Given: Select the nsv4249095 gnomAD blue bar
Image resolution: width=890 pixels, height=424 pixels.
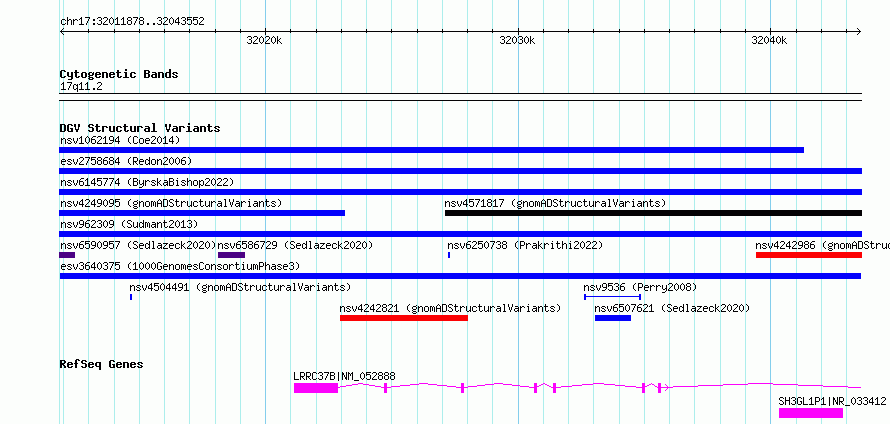Looking at the screenshot, I should [202, 213].
